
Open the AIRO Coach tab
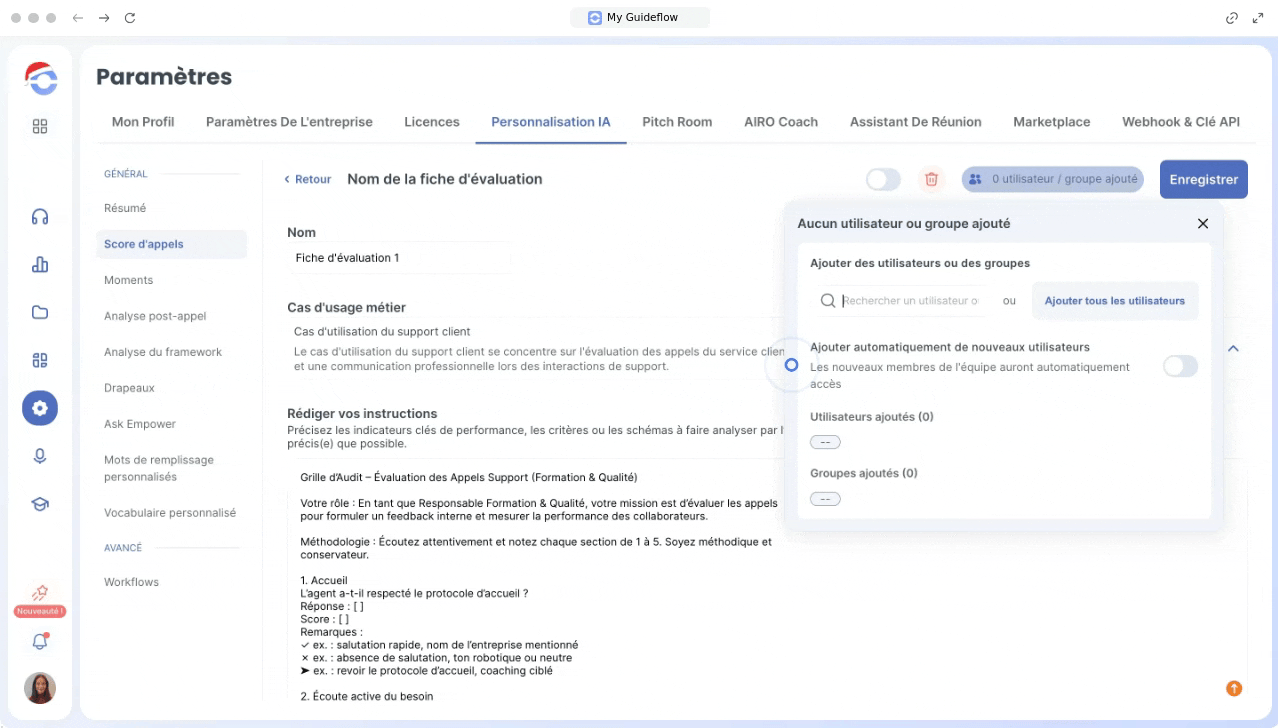click(780, 122)
